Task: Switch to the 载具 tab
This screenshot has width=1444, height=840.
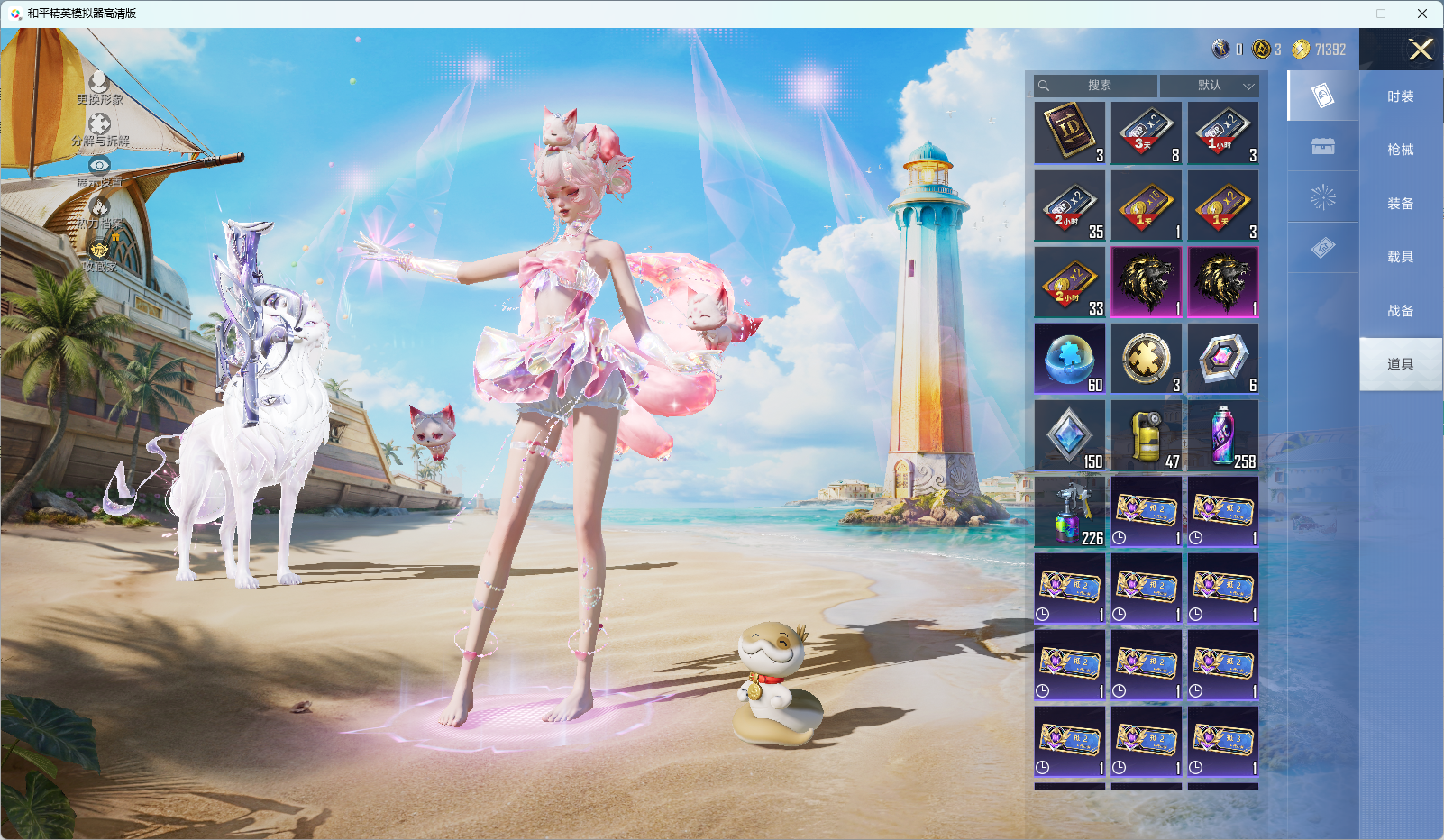Action: coord(1401,257)
